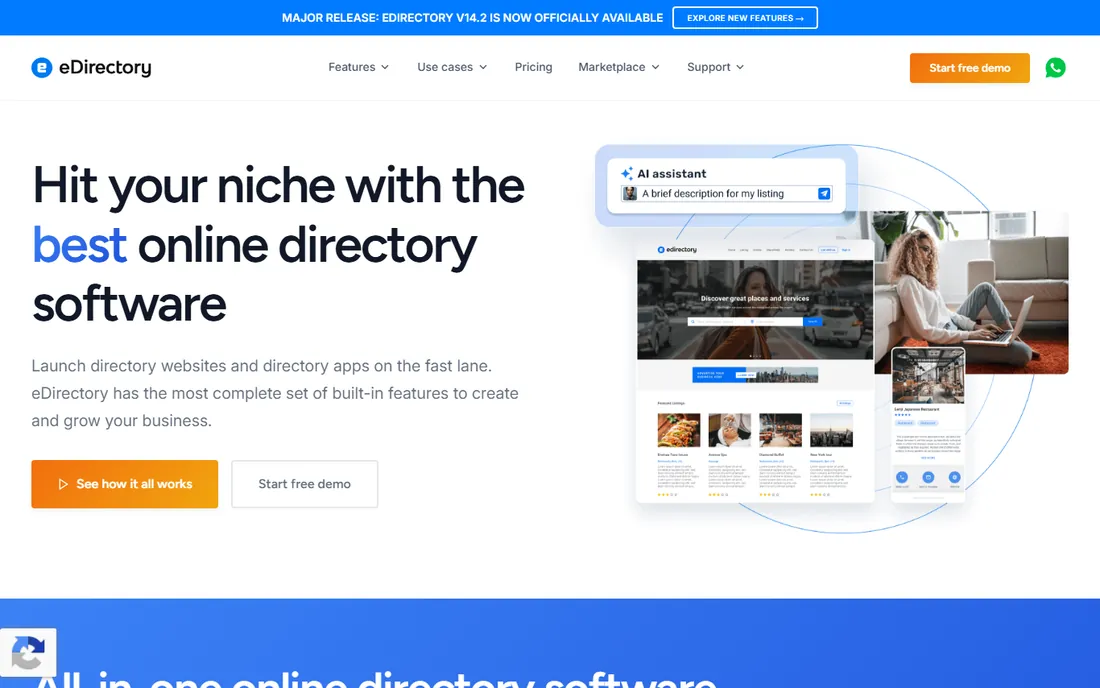Open the Features menu
Viewport: 1100px width, 688px height.
[x=358, y=67]
